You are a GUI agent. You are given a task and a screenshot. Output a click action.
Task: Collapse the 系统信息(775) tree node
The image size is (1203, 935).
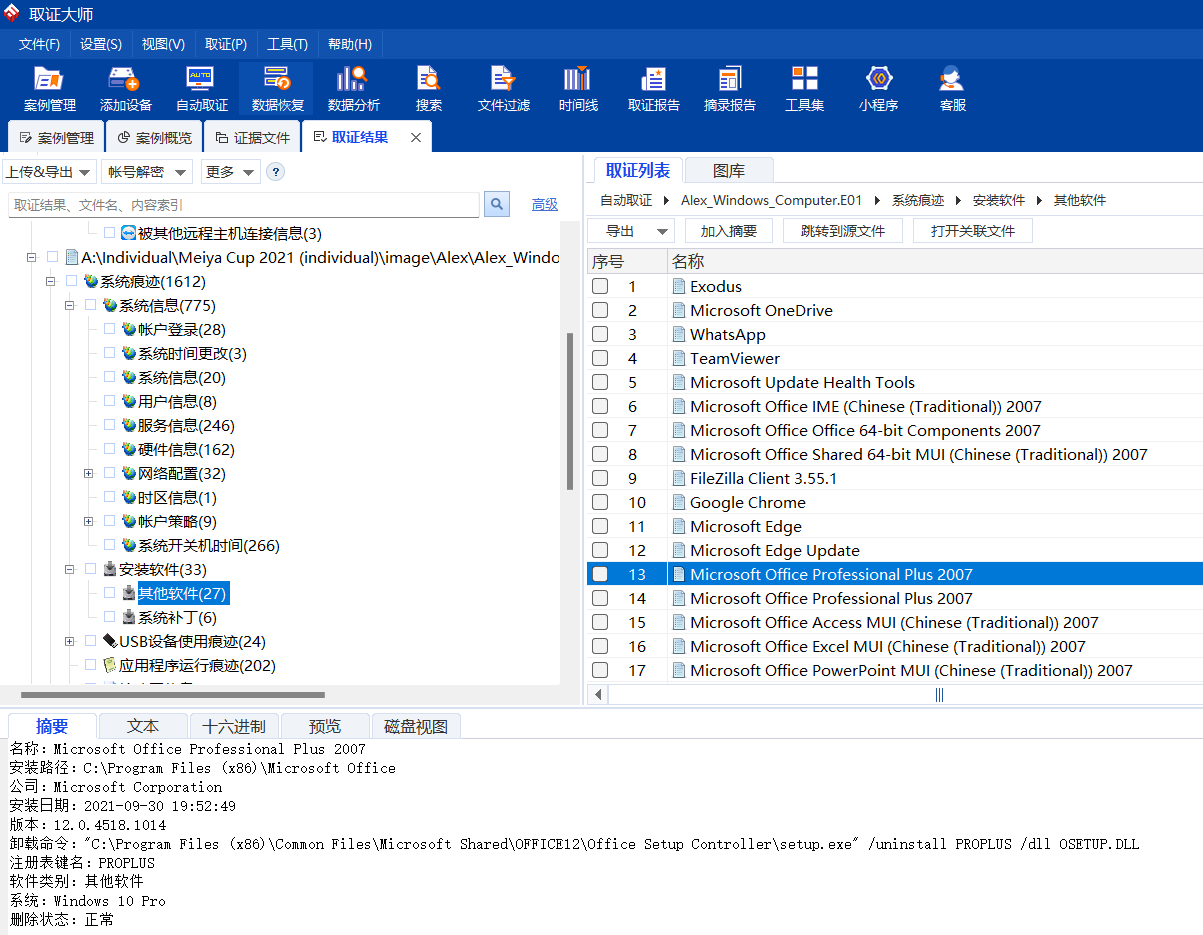pyautogui.click(x=69, y=306)
